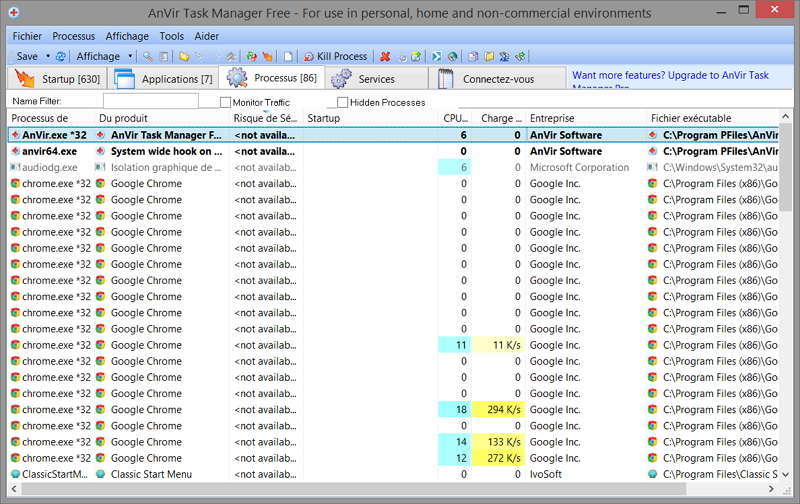Click the yellow folder icon after Affichage
This screenshot has height=504, width=800.
click(x=184, y=57)
